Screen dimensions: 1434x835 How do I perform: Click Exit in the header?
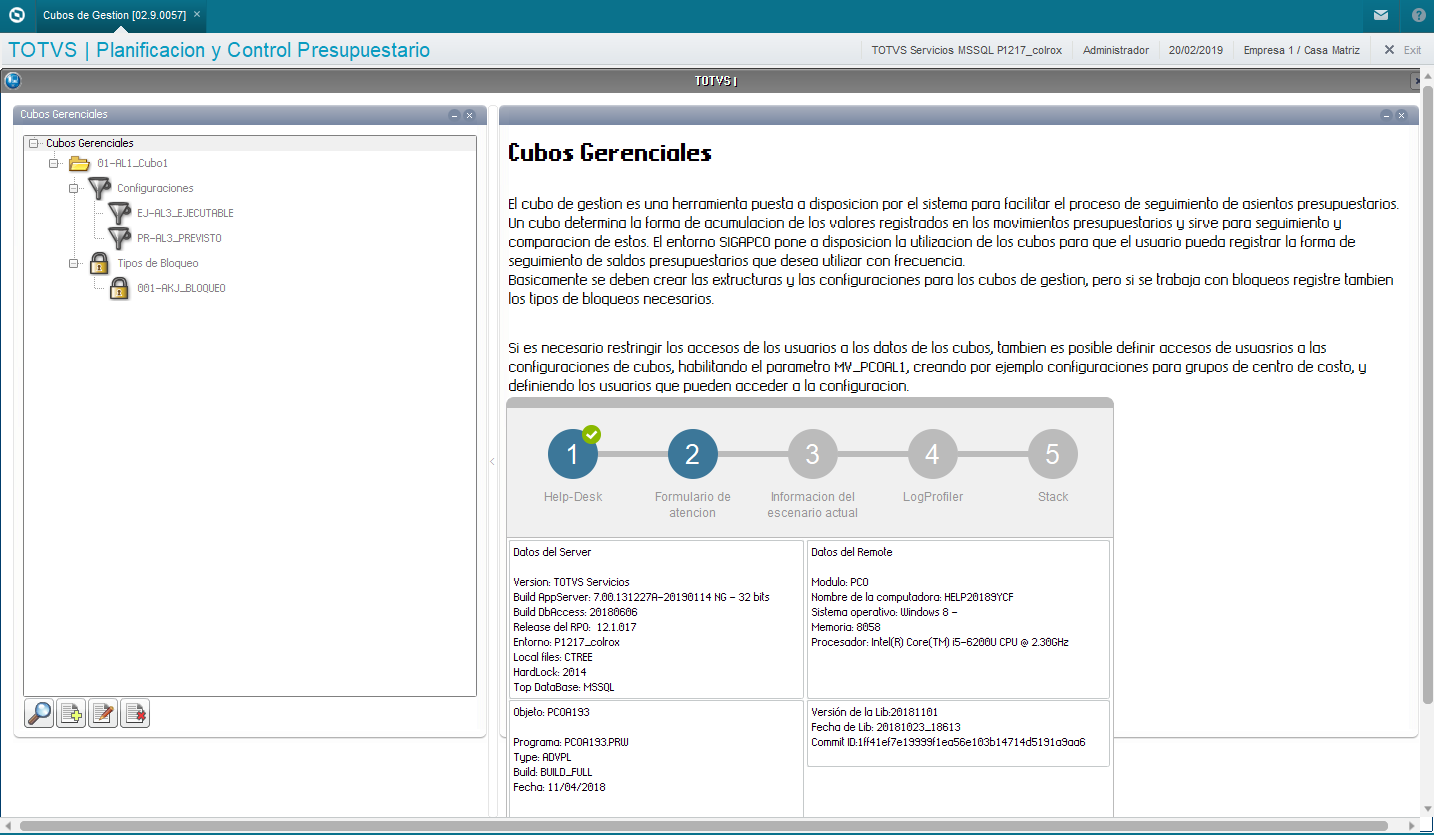click(1402, 50)
